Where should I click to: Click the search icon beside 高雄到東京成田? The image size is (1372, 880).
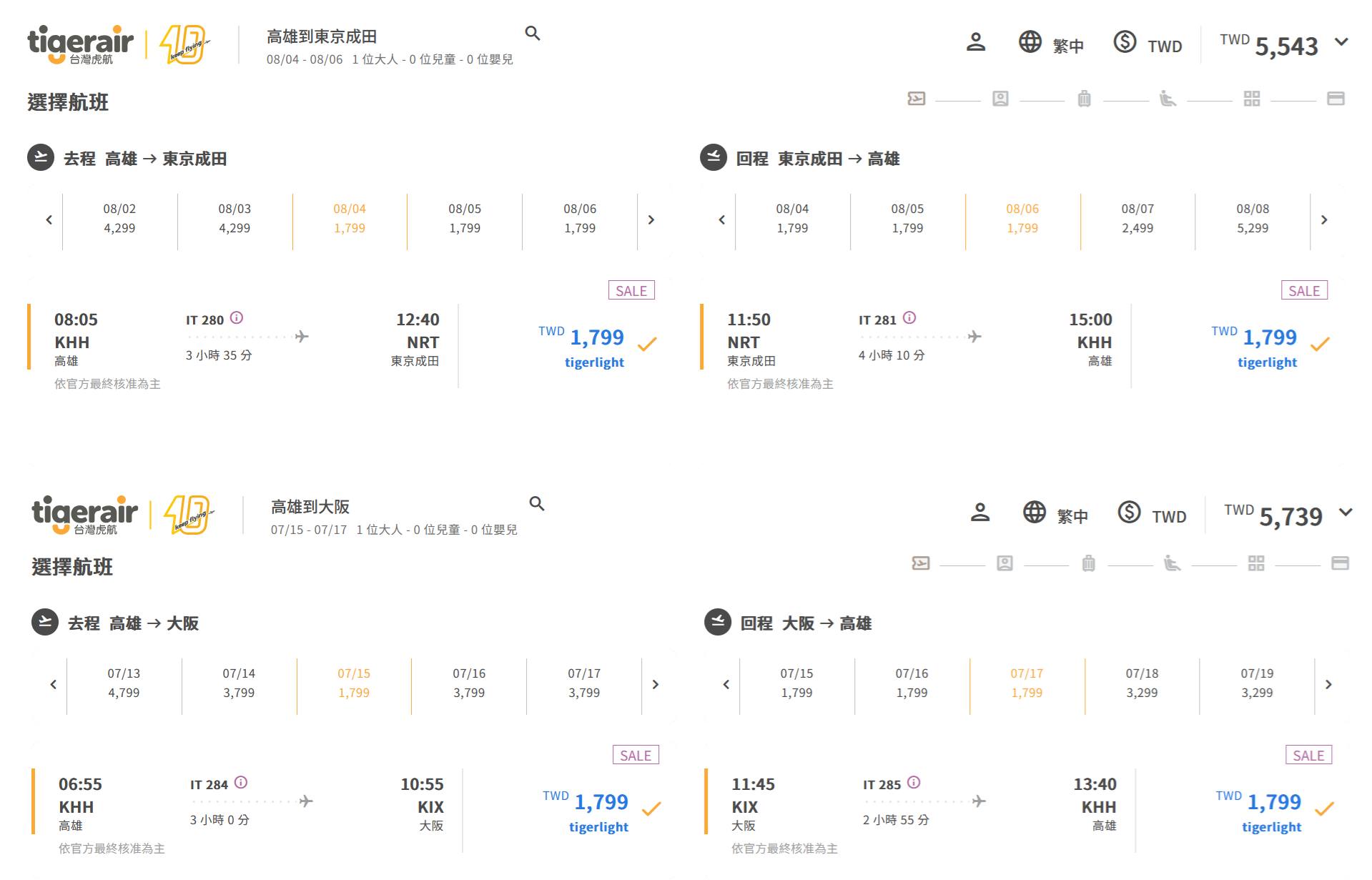click(532, 34)
